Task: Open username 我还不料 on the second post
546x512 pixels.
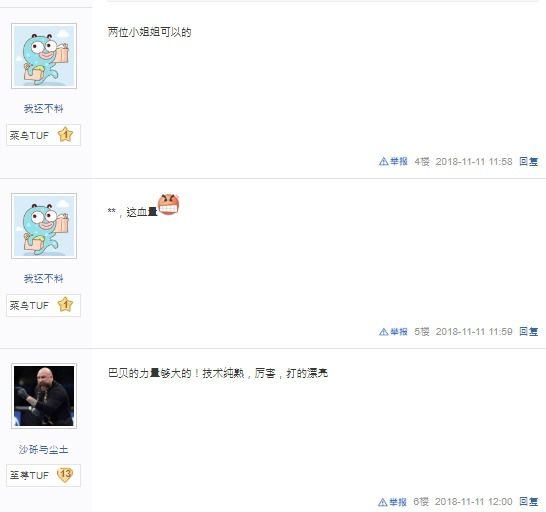Action: click(x=44, y=279)
